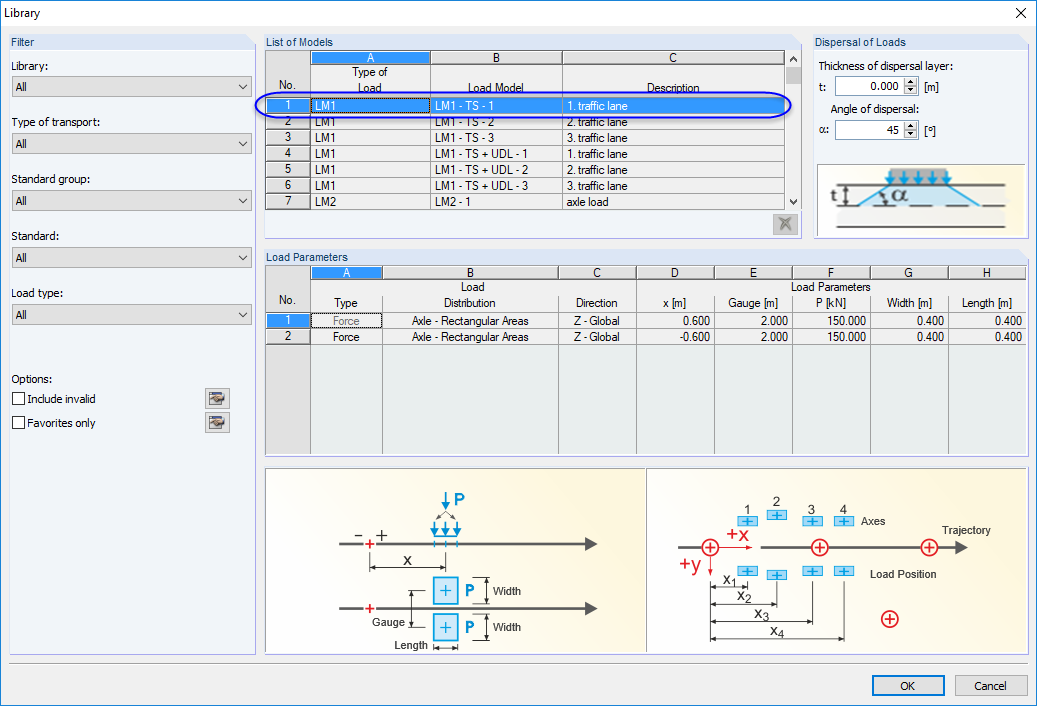Decrease angle of dispersal value

[x=911, y=134]
